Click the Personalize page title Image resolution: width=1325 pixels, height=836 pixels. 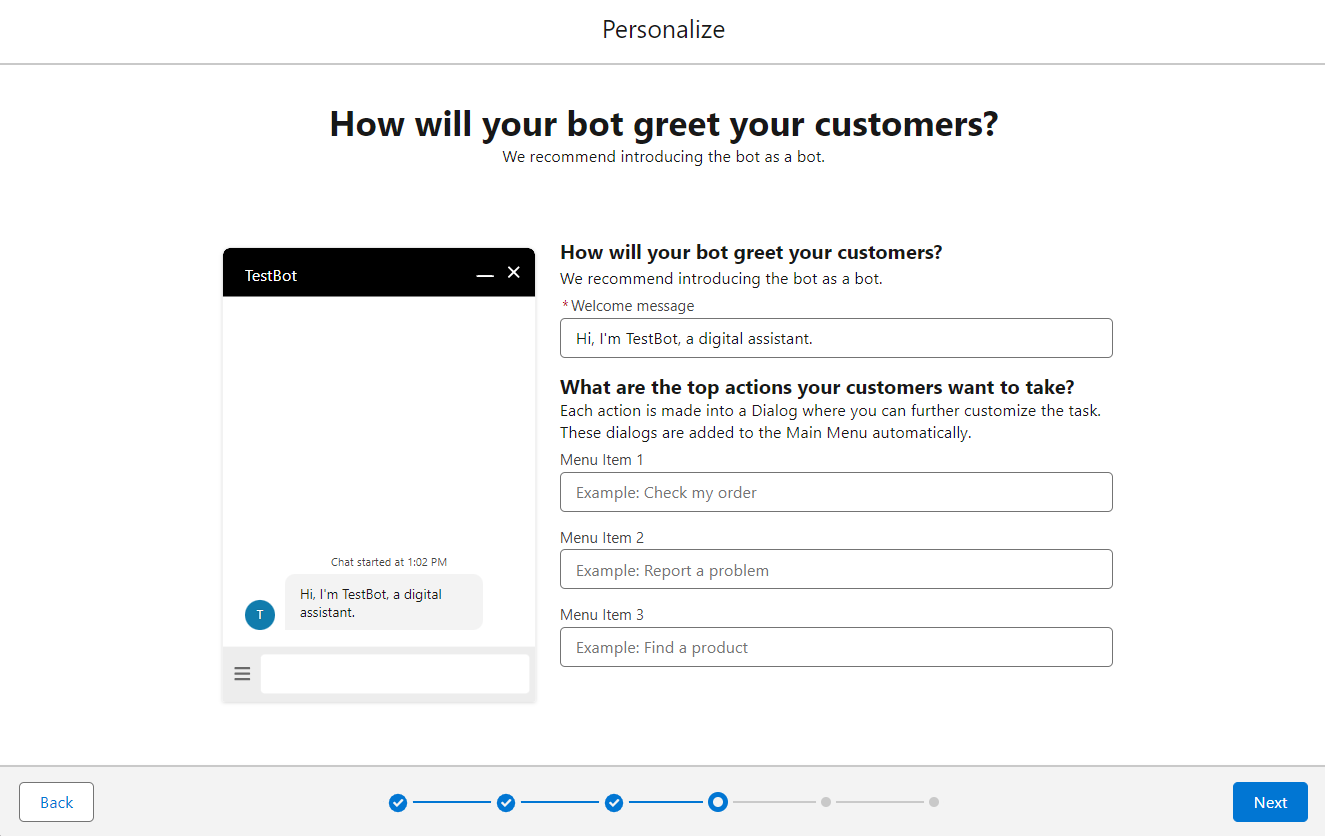pyautogui.click(x=663, y=30)
